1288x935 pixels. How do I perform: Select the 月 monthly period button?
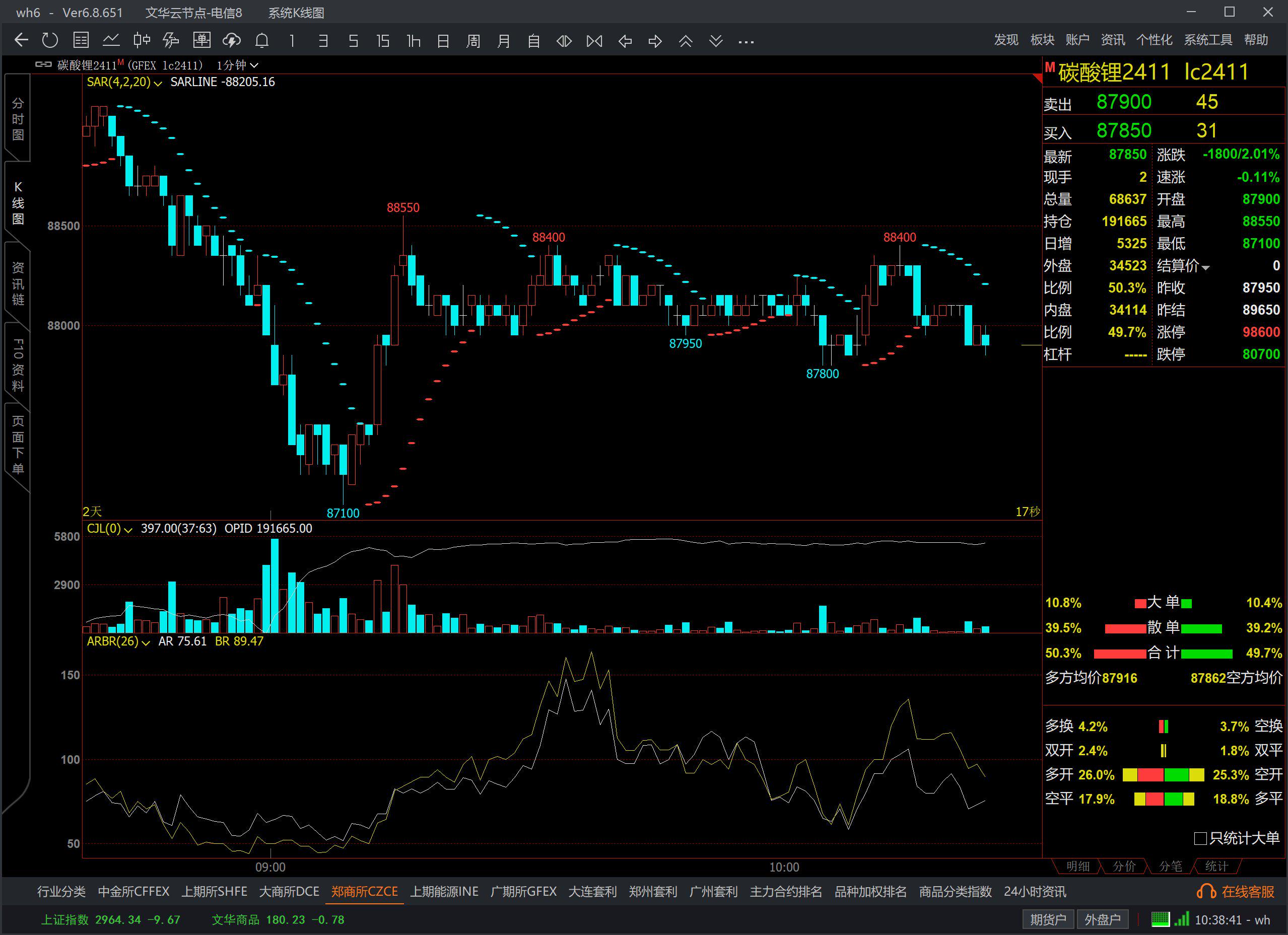pos(504,41)
